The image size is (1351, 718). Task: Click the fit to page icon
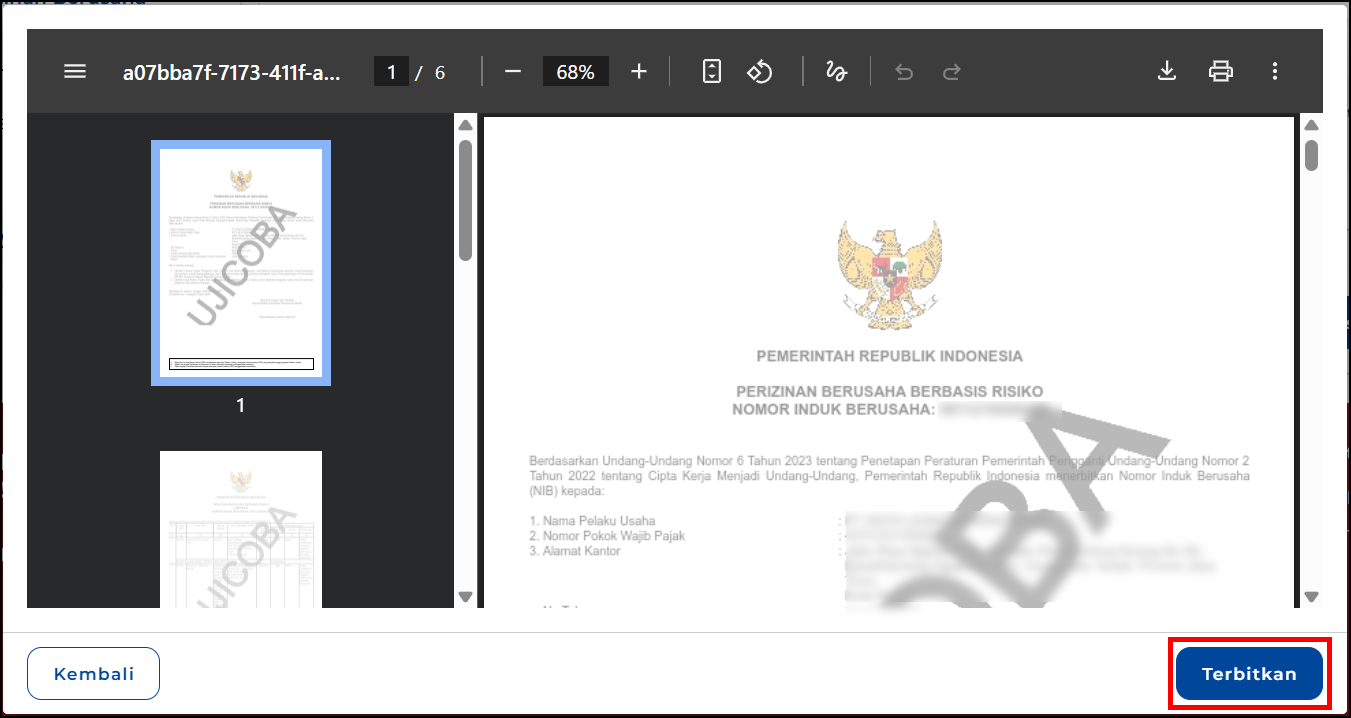712,72
